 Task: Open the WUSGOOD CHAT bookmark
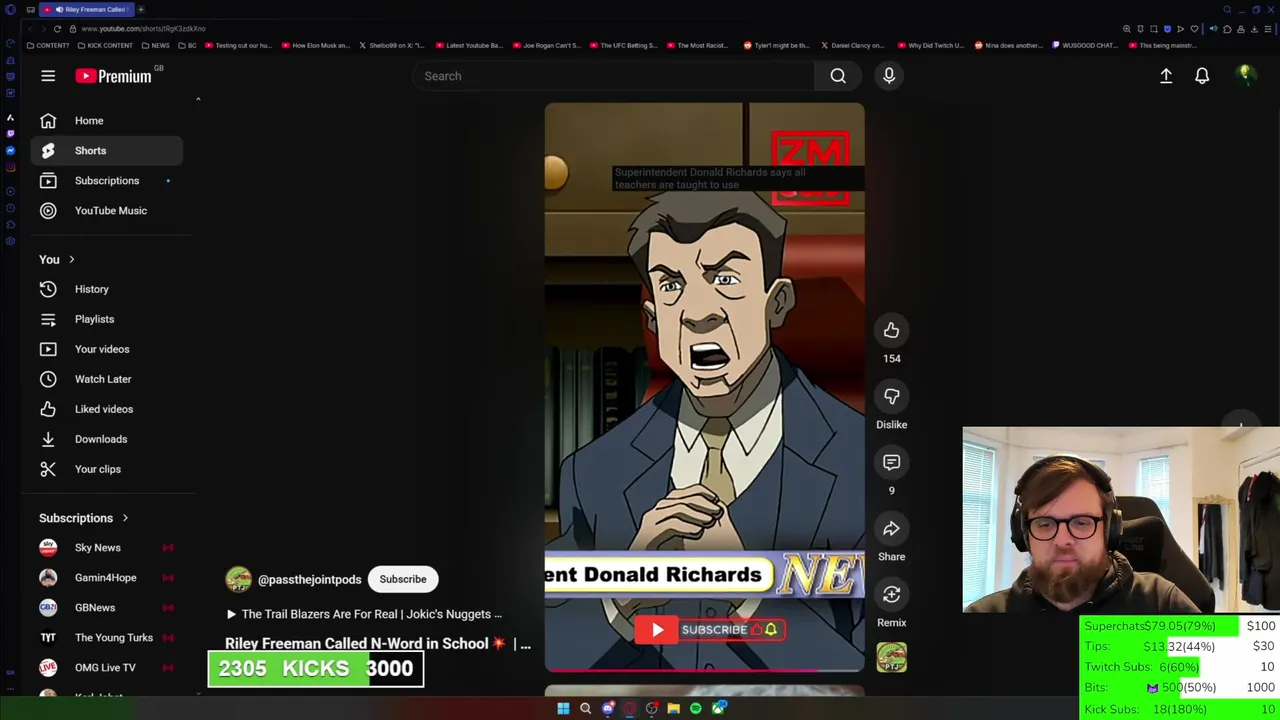click(x=1085, y=45)
